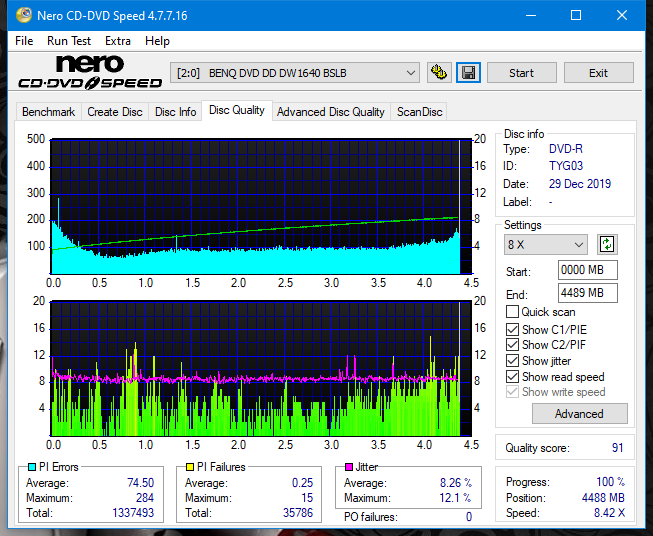The width and height of the screenshot is (653, 536).
Task: Close the Nero CD-DVD Speed window
Action: 622,15
